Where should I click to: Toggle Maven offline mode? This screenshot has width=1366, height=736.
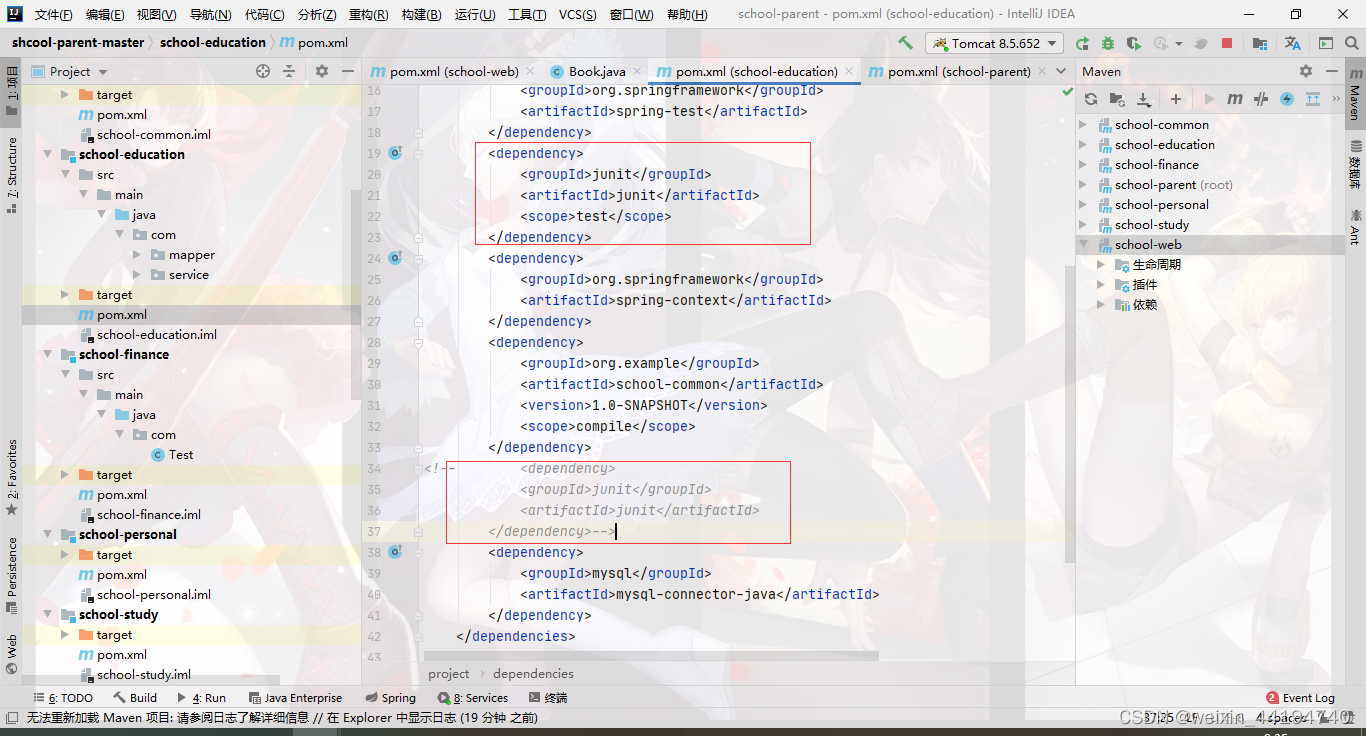(1287, 98)
